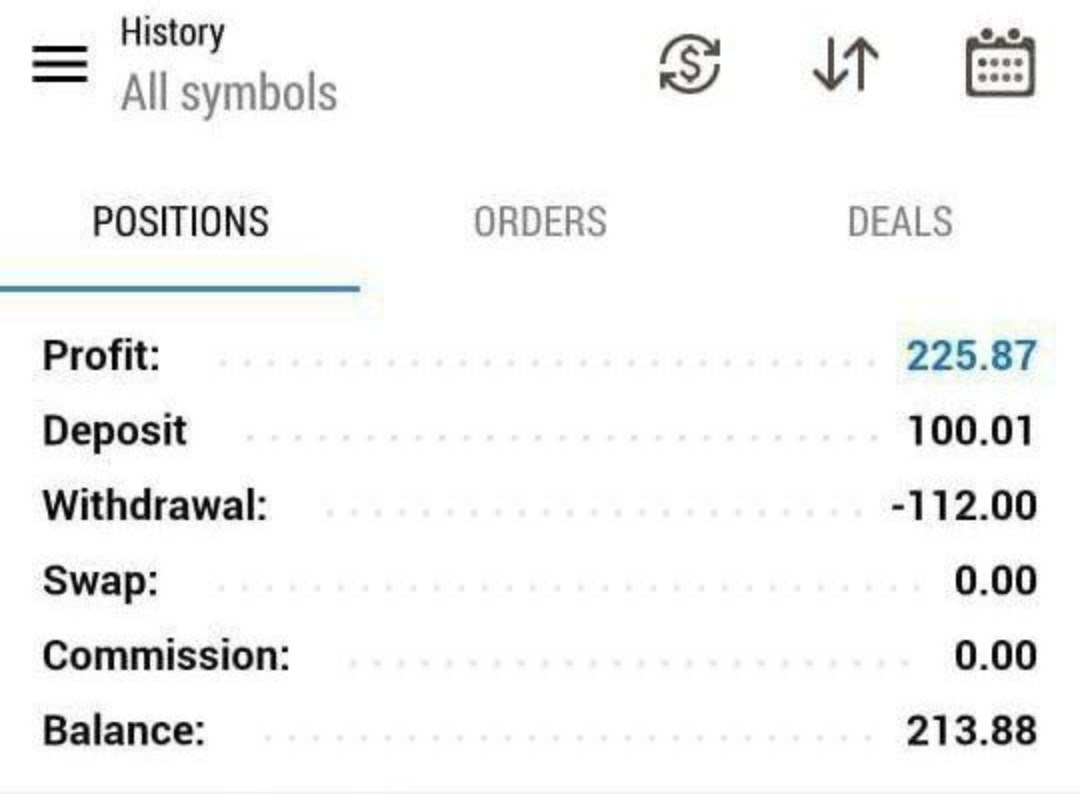This screenshot has width=1080, height=794.
Task: Select the Balance row label
Action: click(x=123, y=731)
